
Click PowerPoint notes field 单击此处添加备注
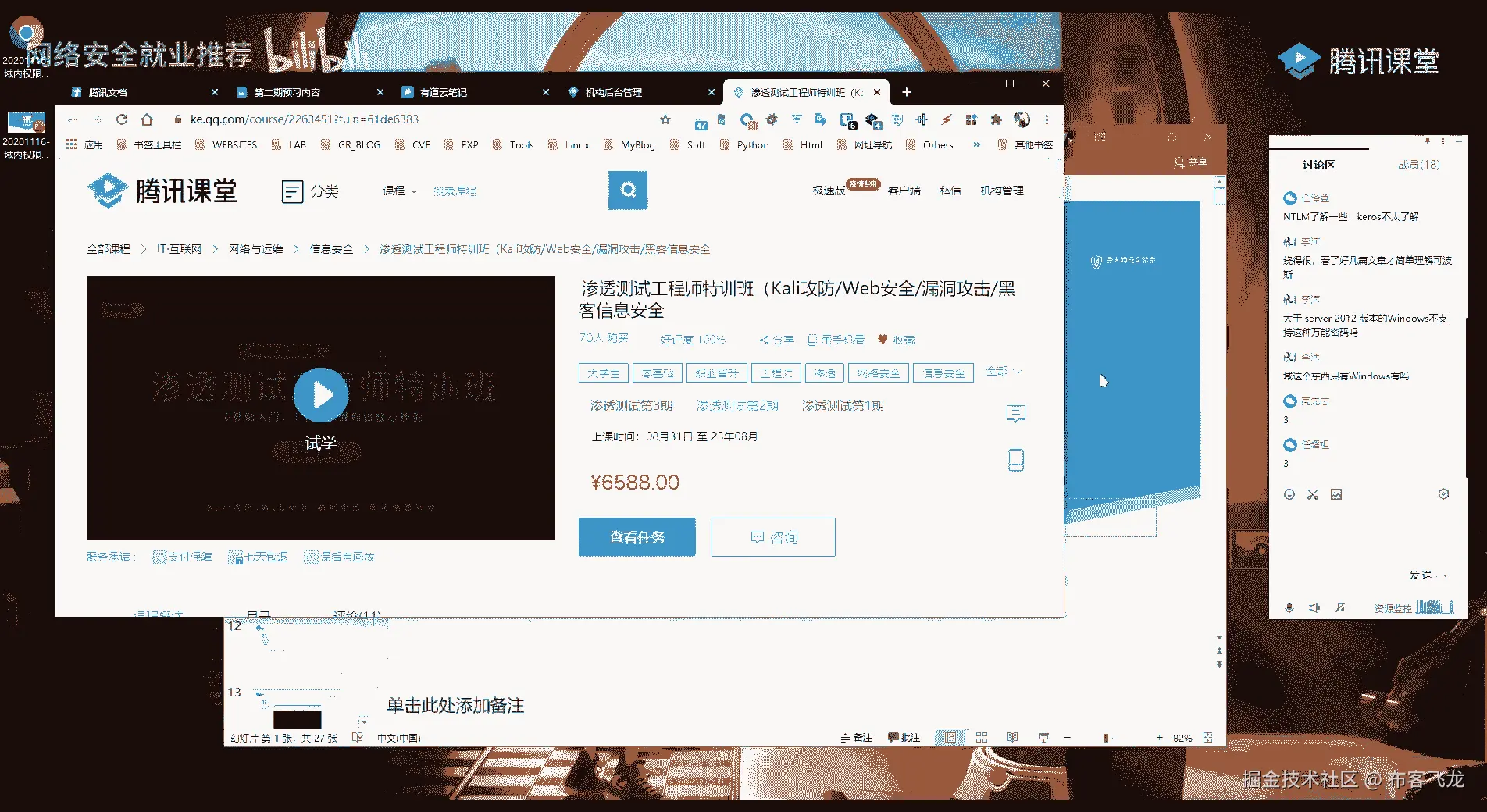(455, 706)
